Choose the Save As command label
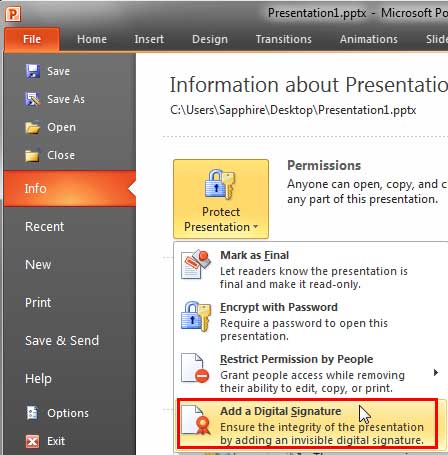448x455 pixels. click(x=66, y=99)
